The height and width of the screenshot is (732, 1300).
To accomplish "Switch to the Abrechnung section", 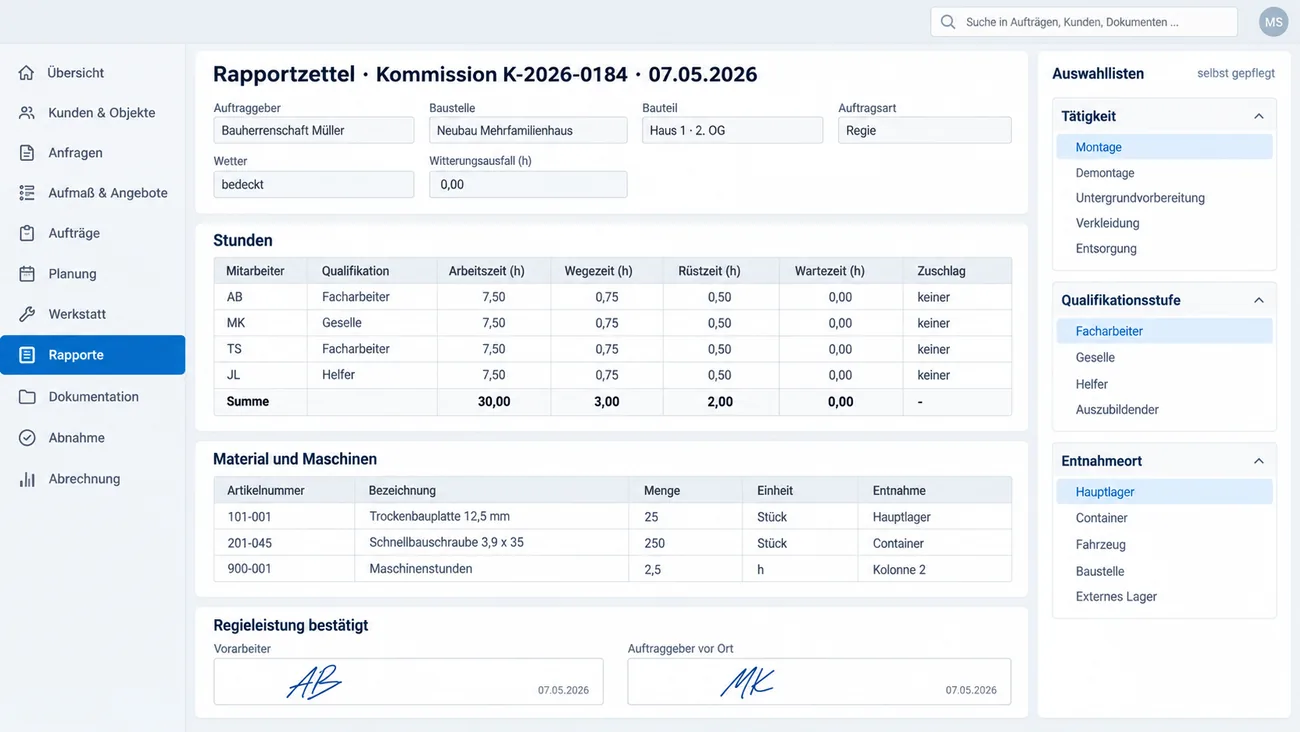I will pos(92,479).
